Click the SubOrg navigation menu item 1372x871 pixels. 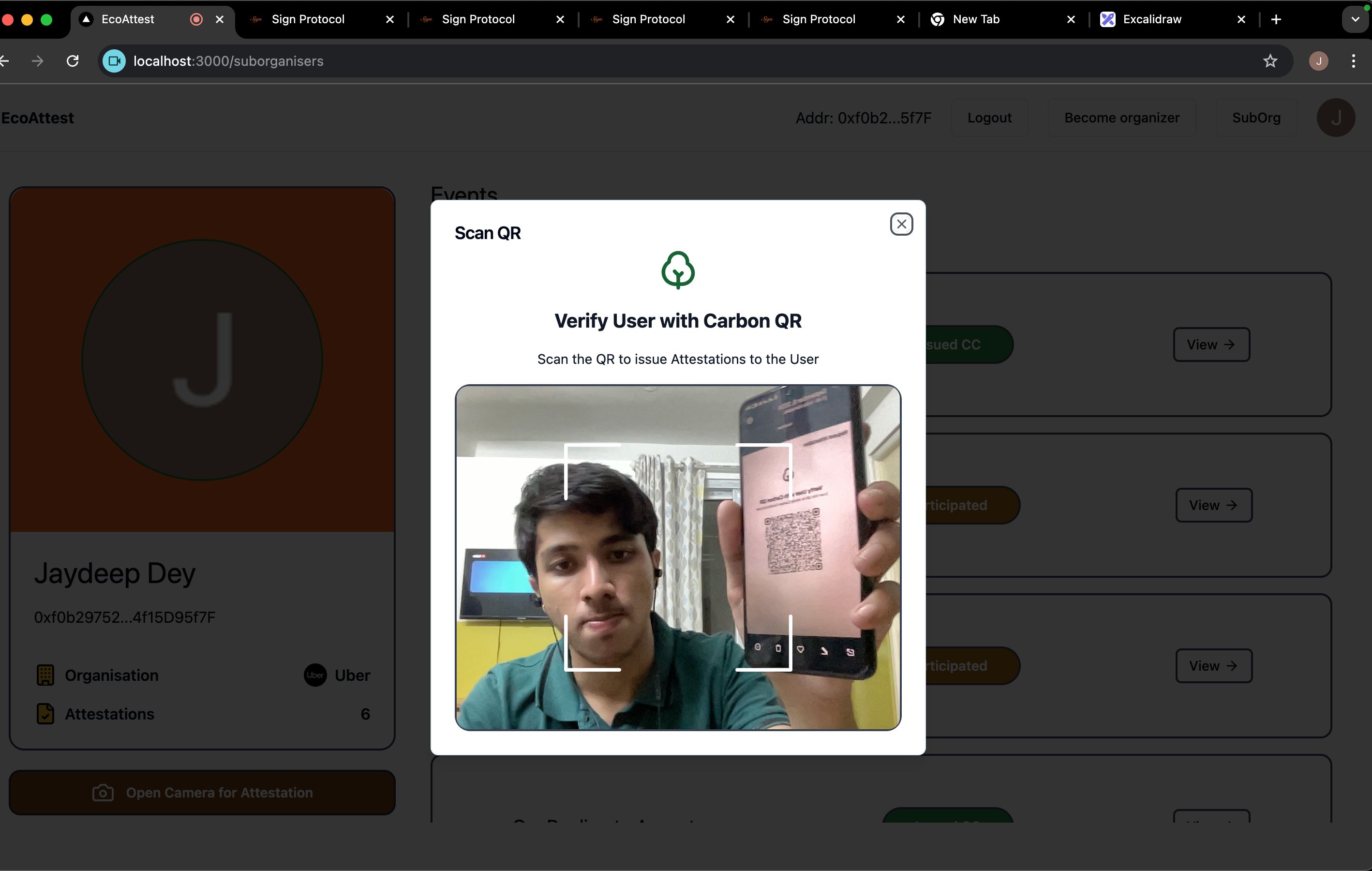pos(1256,117)
